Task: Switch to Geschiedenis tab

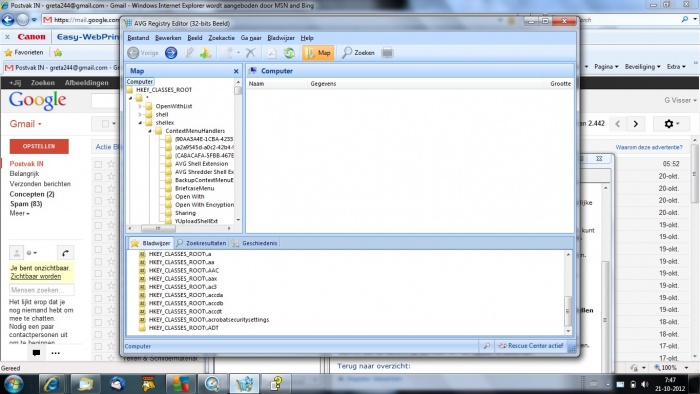Action: coord(255,243)
